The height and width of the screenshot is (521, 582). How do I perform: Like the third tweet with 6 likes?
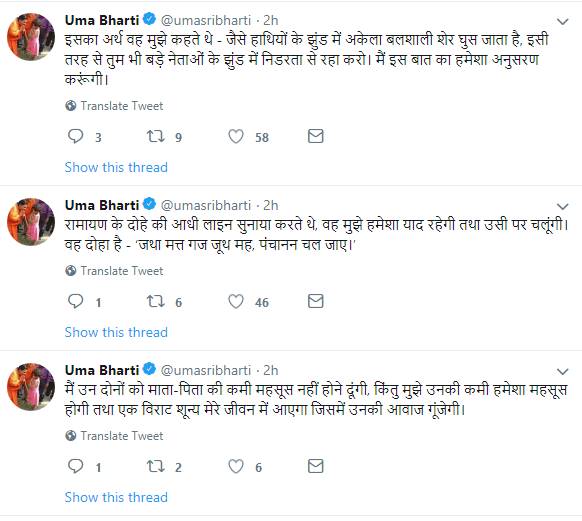236,466
